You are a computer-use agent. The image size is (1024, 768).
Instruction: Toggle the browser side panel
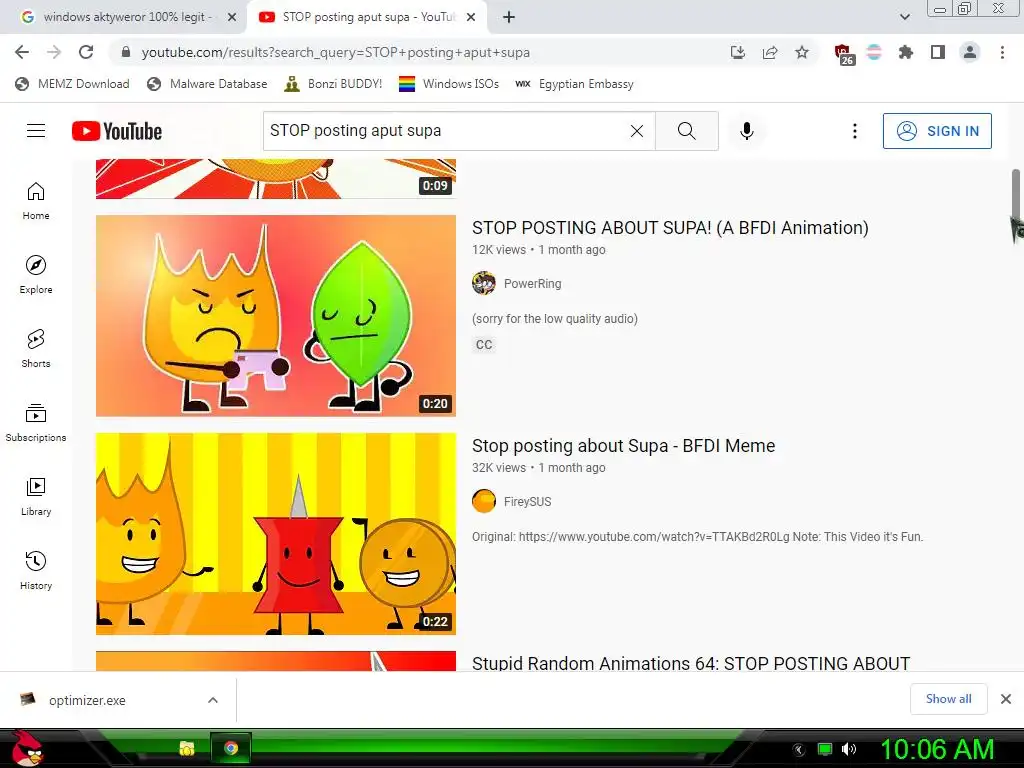click(x=938, y=52)
